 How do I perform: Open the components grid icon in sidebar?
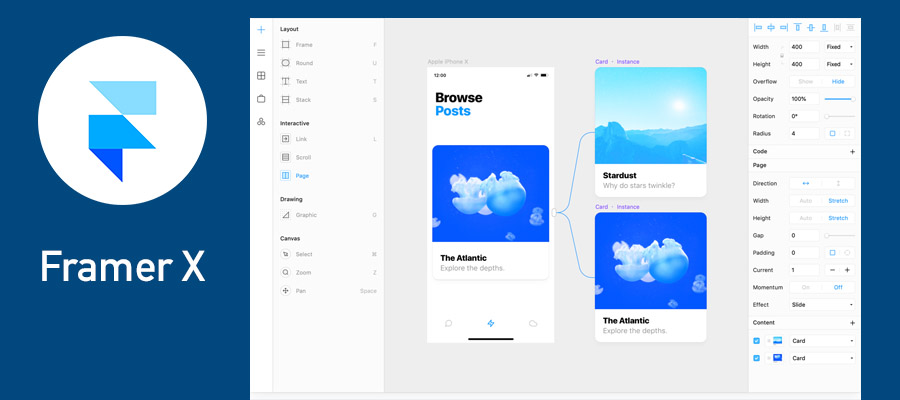point(261,76)
